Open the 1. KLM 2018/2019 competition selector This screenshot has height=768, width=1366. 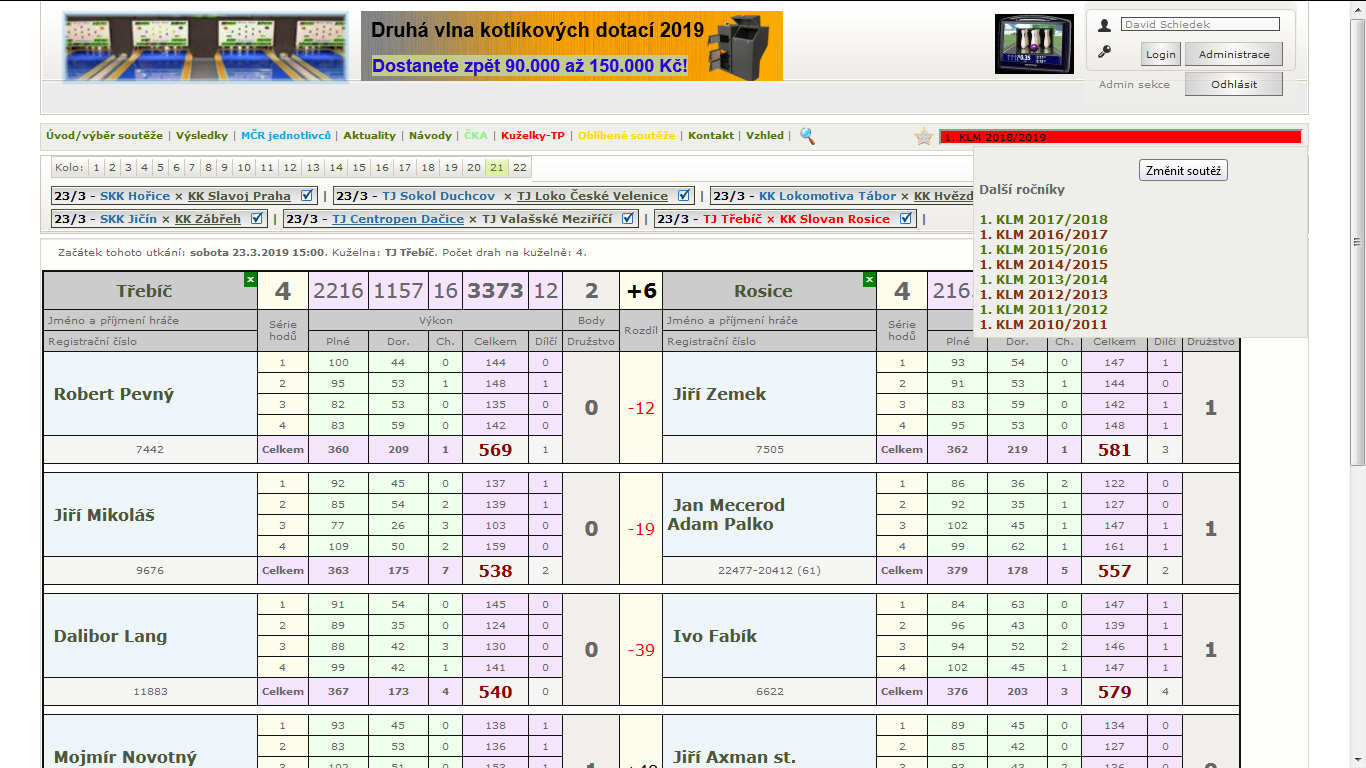coord(1121,137)
